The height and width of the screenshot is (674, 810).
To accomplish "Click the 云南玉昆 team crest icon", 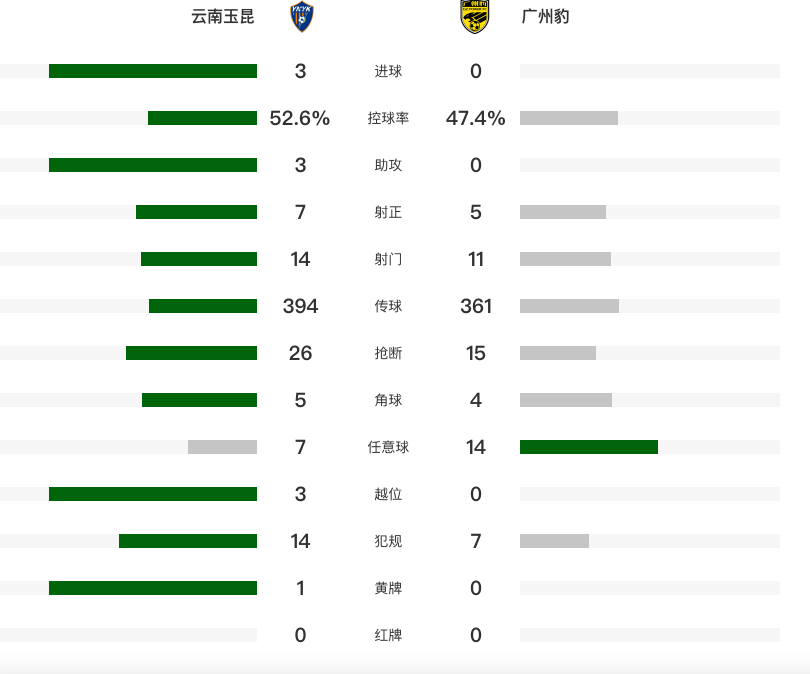I will pos(302,17).
